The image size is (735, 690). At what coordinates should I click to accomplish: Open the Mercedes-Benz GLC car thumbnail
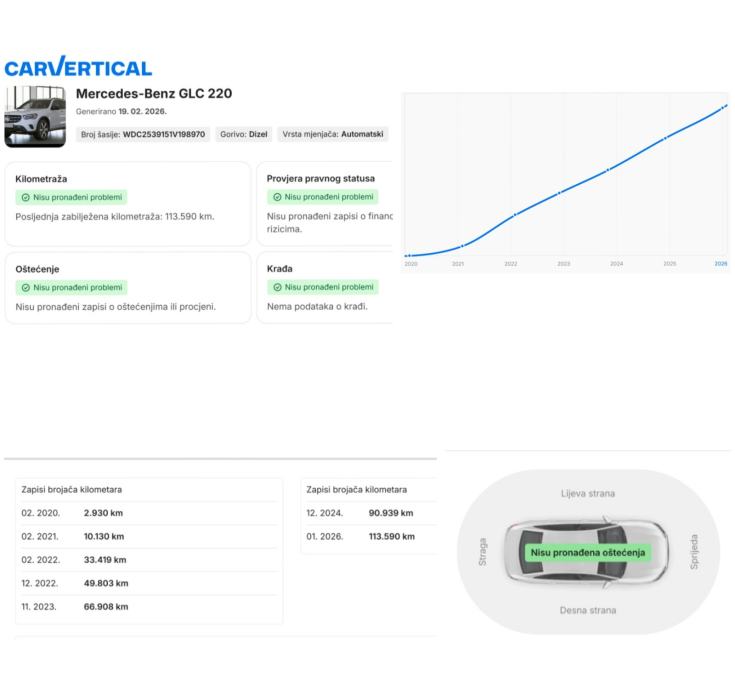(35, 116)
